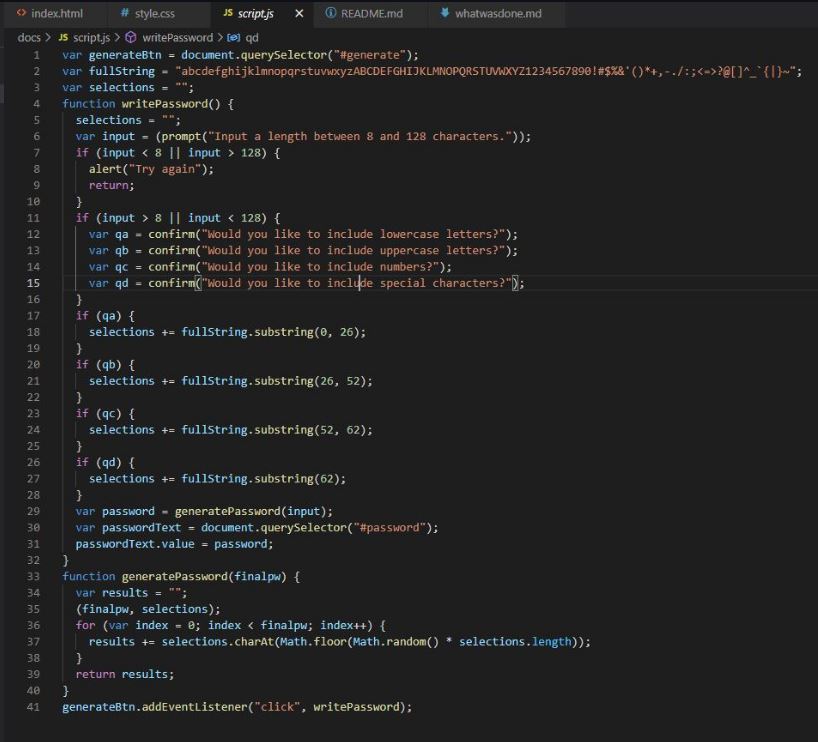Click 'addEventListener' on the last line
This screenshot has height=742, width=818.
point(195,707)
